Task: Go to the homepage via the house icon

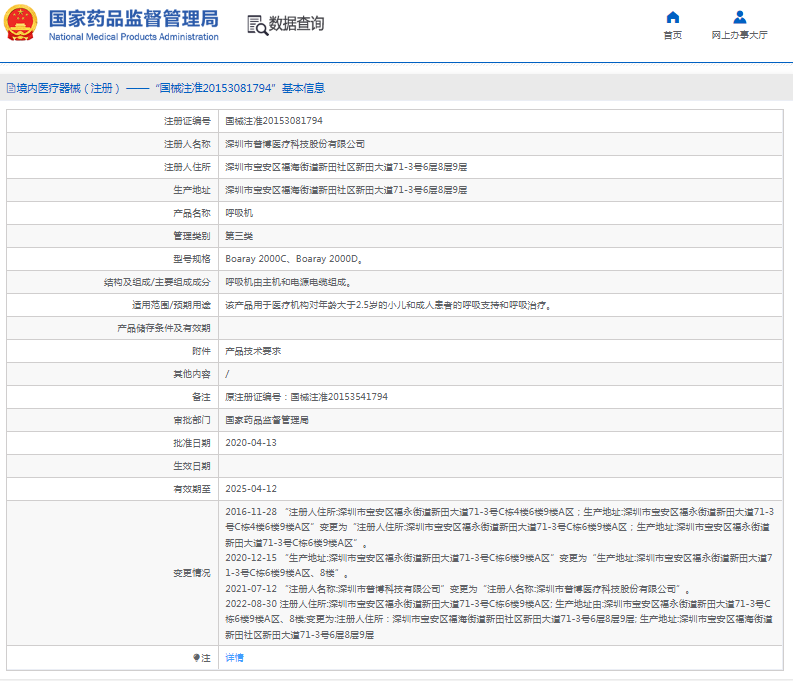Action: tap(672, 17)
